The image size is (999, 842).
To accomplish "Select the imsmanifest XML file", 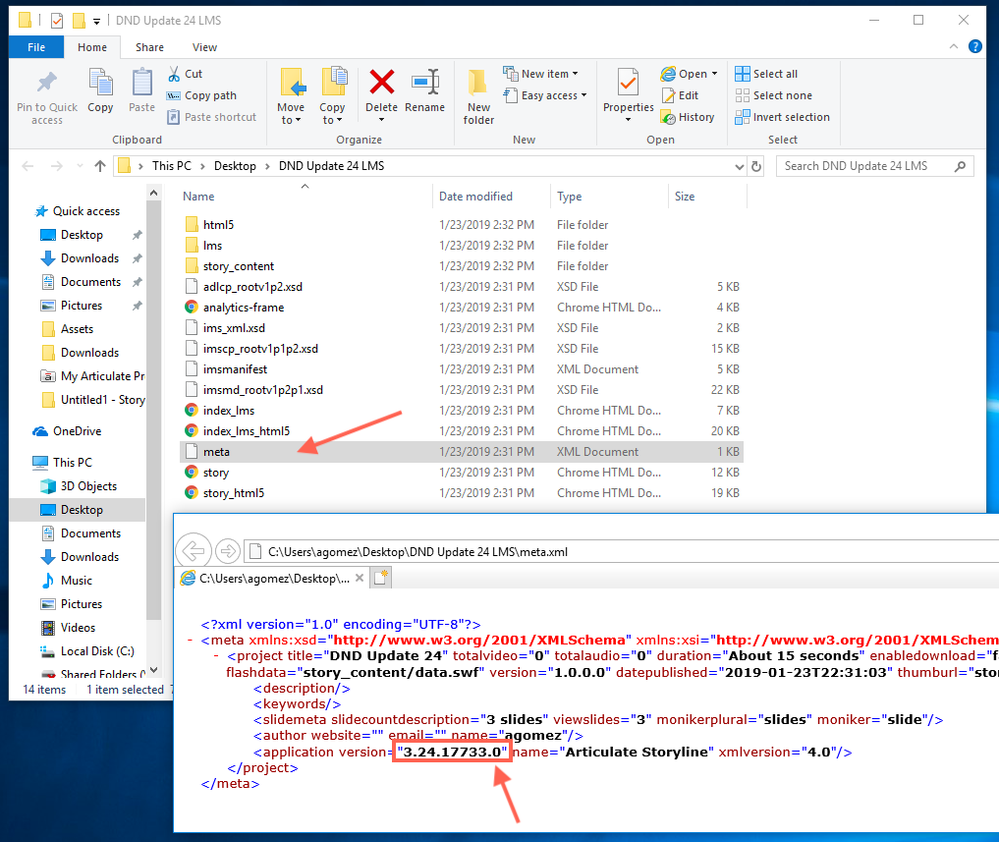I will pyautogui.click(x=236, y=369).
